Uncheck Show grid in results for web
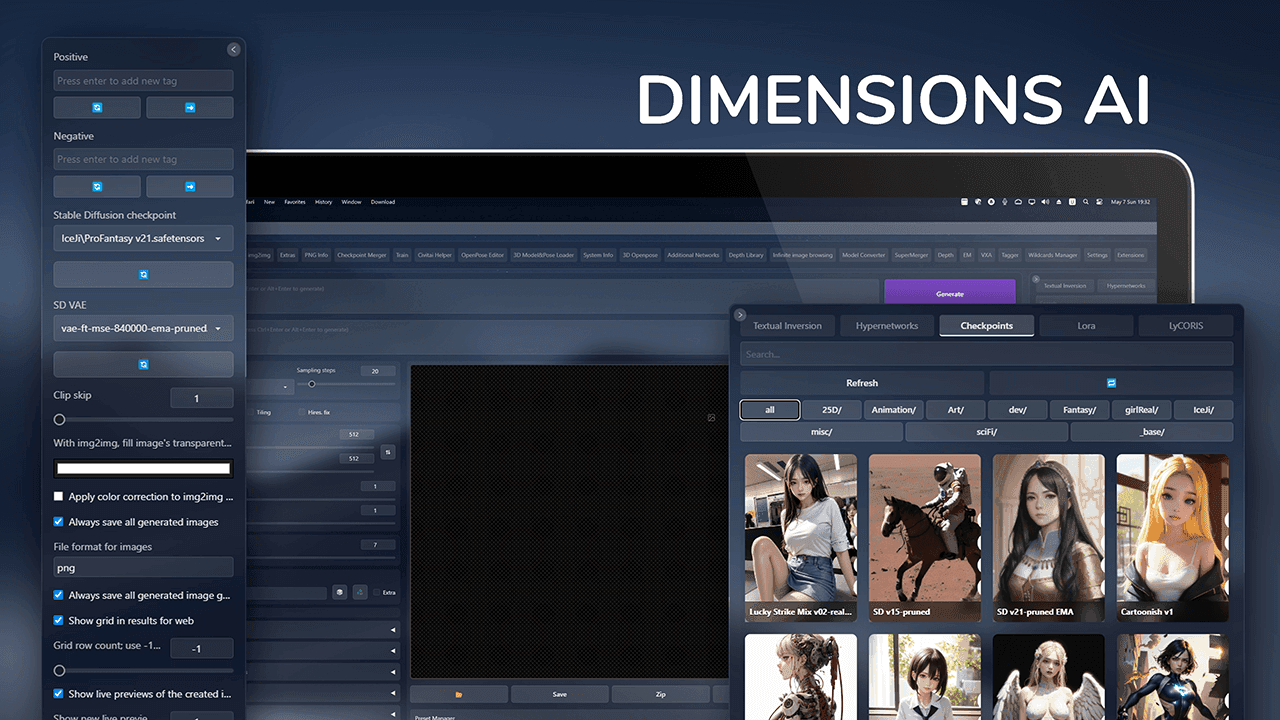 click(59, 620)
